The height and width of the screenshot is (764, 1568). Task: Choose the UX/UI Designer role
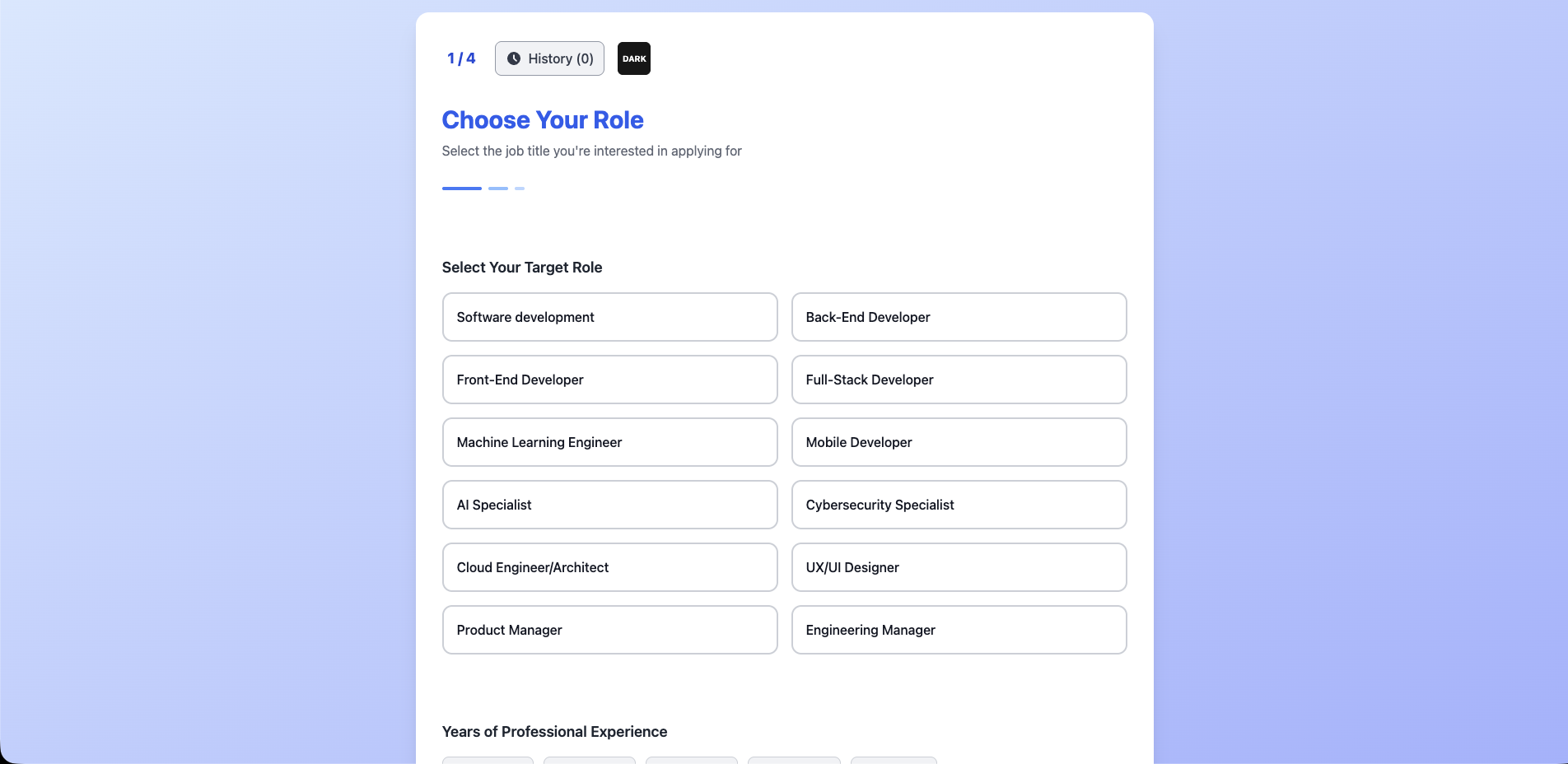(958, 567)
